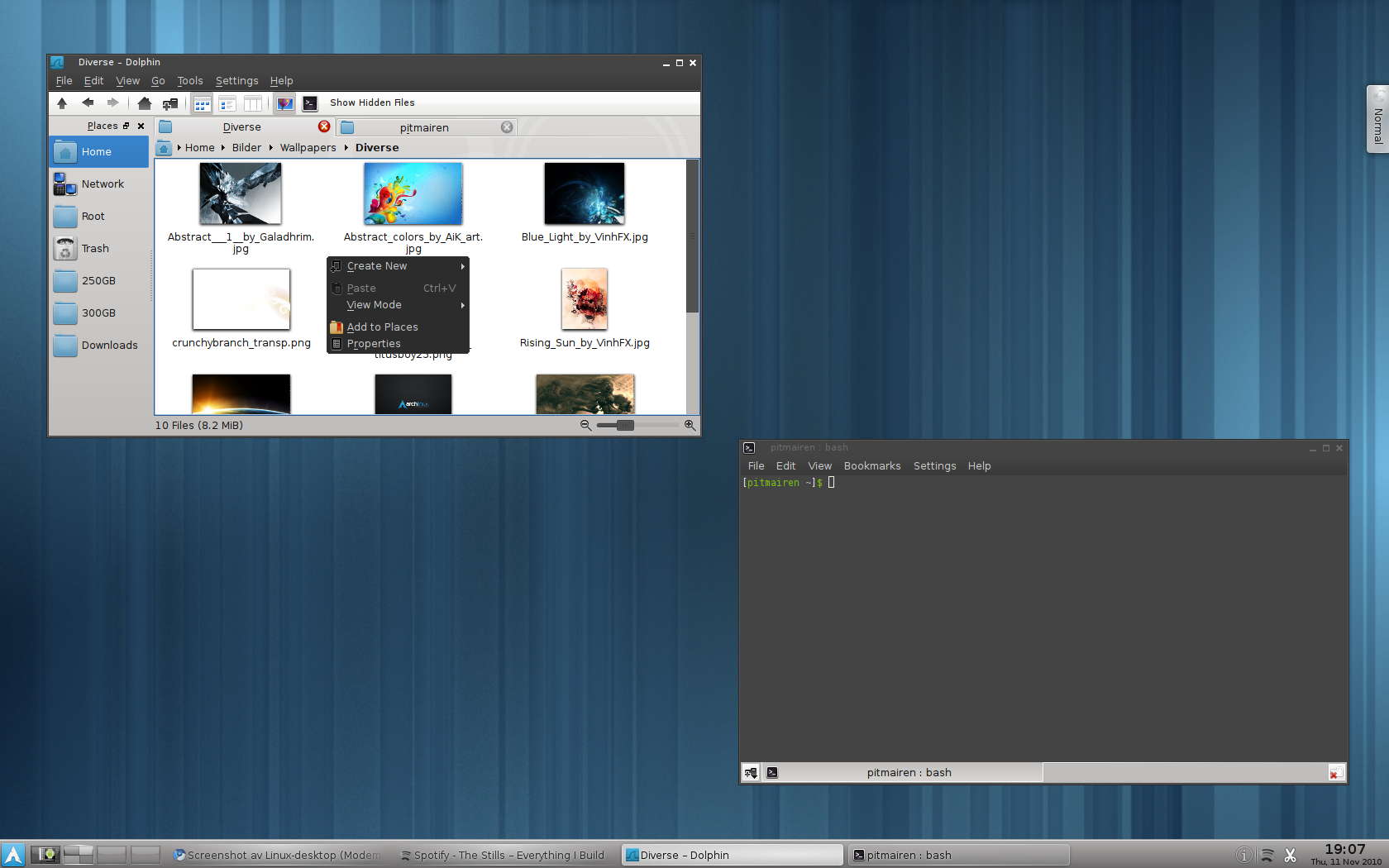Screen dimensions: 1389x868
Task: Open Downloads in Places panel
Action: pos(98,346)
